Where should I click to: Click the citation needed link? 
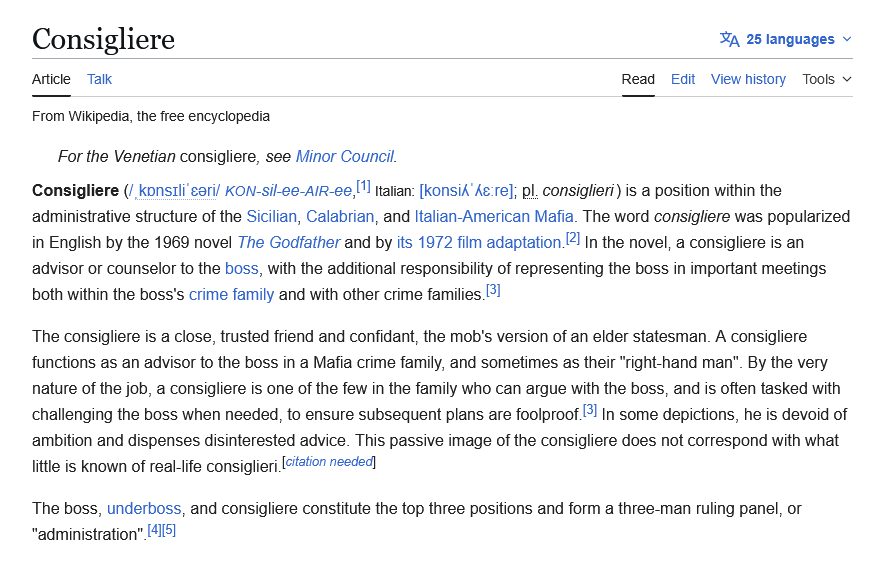(x=329, y=462)
